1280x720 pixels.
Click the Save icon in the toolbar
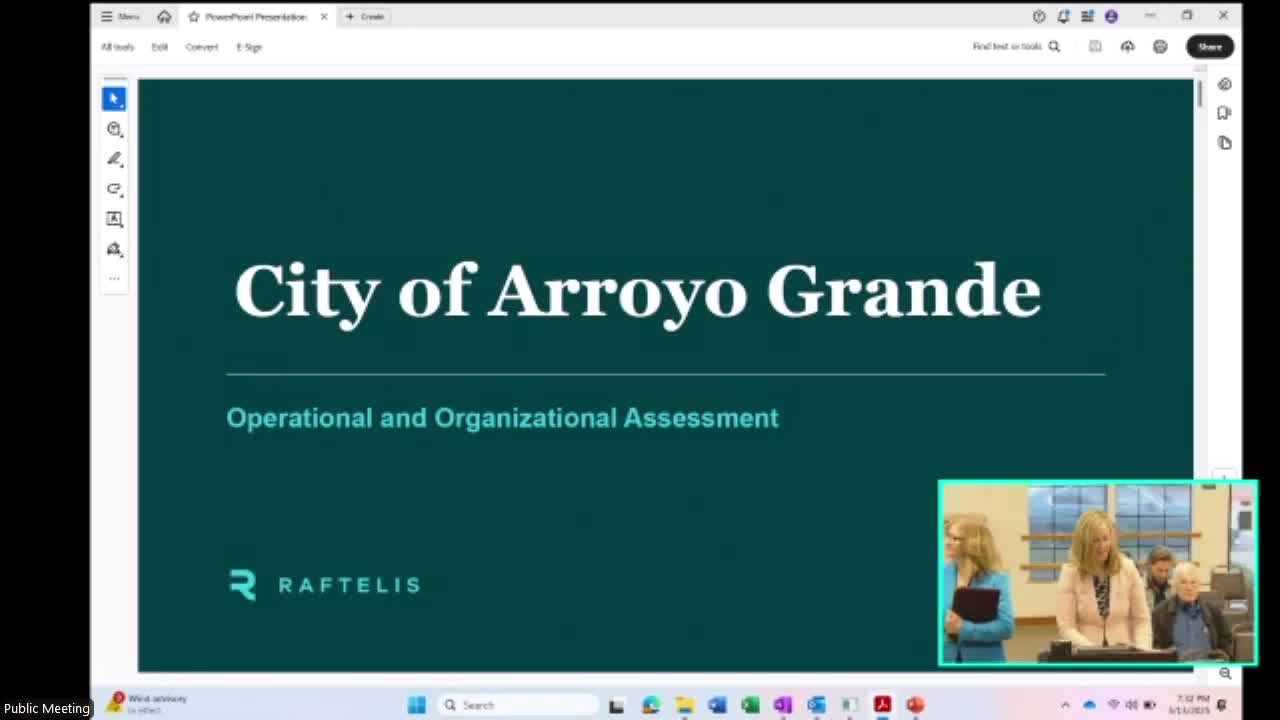point(1095,46)
